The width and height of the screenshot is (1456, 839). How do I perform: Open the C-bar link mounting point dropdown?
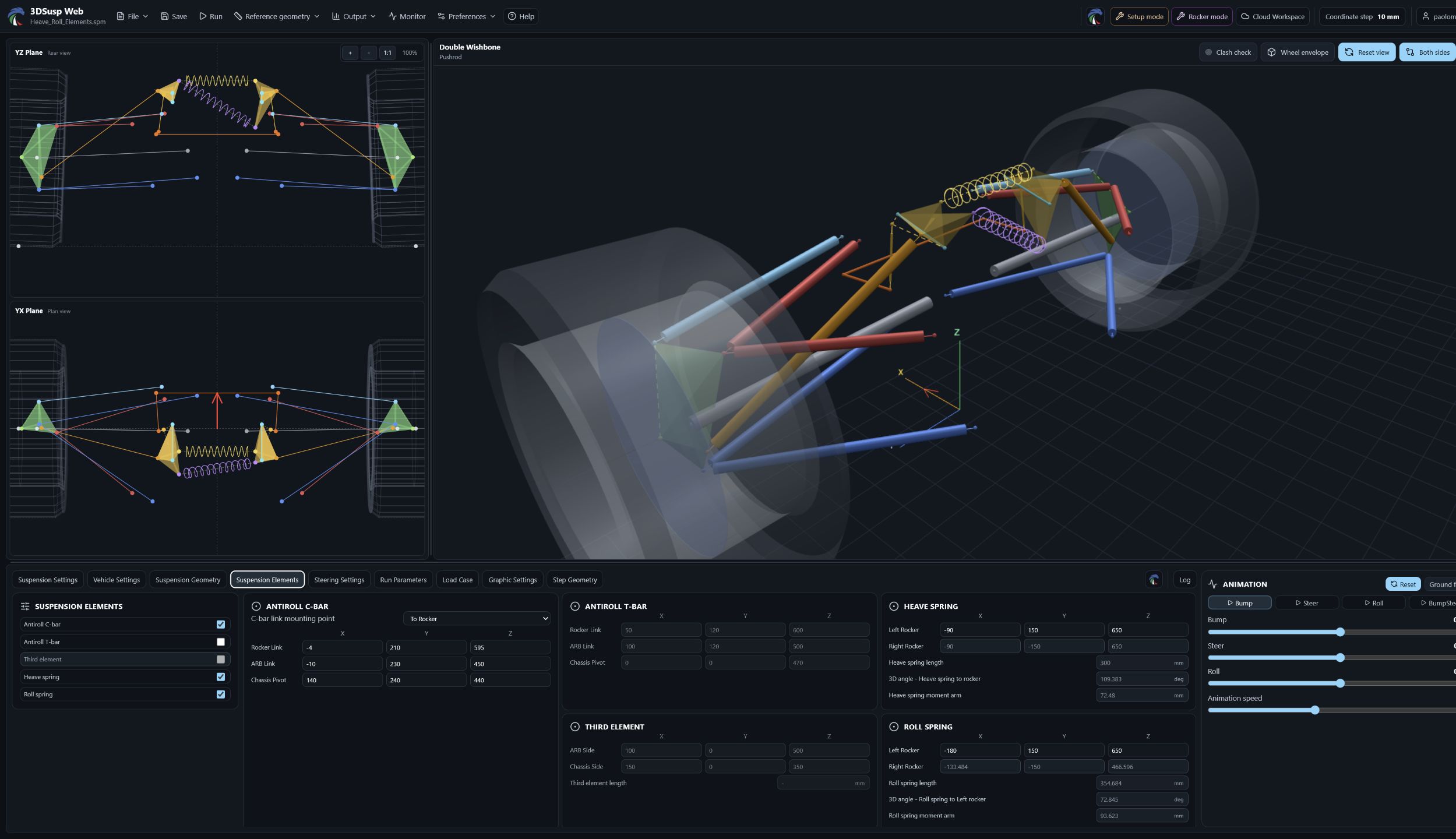[x=477, y=619]
